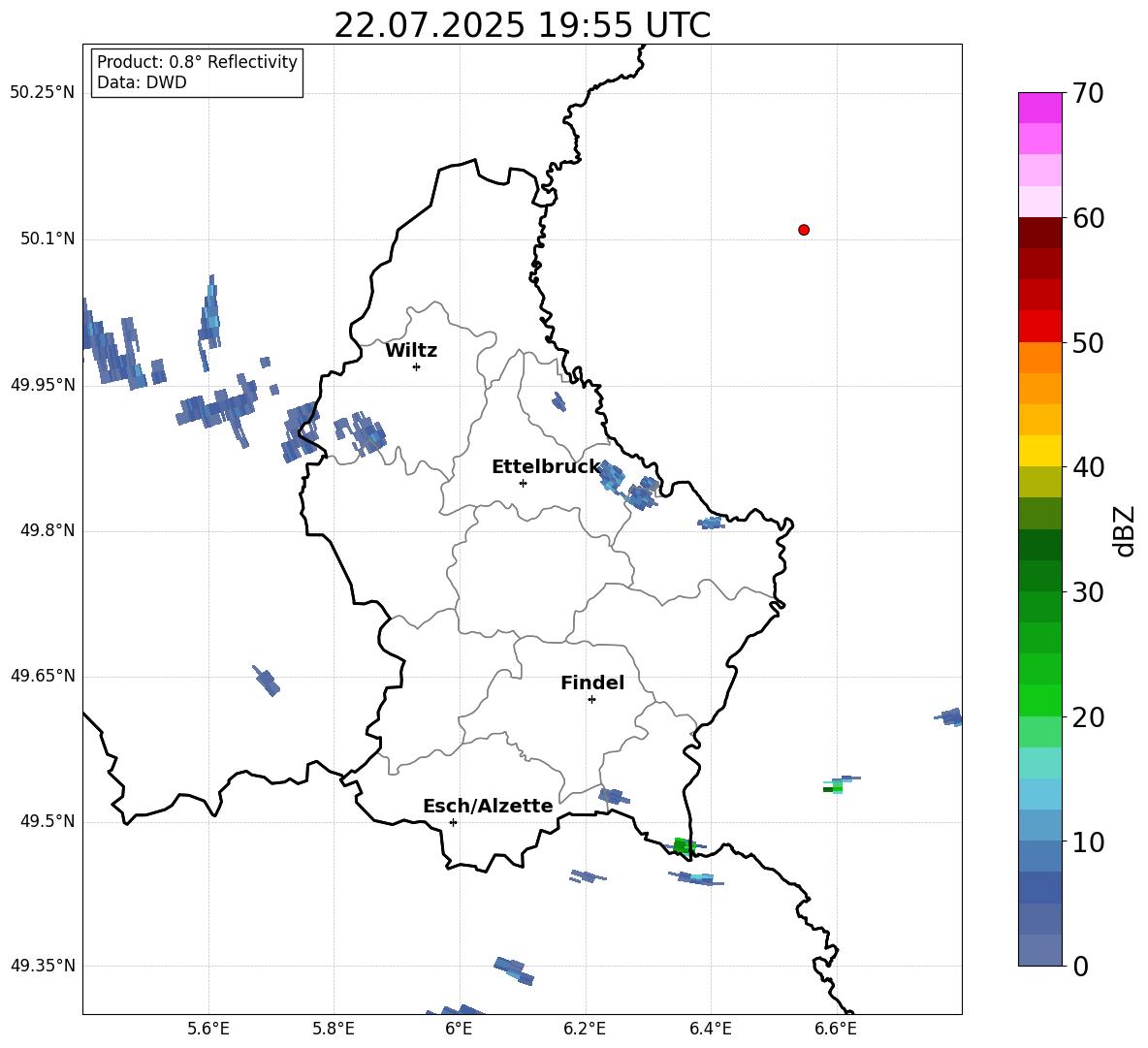Viewport: 1148px width, 1048px height.
Task: Click the 50.1°N latitude label
Action: click(47, 239)
